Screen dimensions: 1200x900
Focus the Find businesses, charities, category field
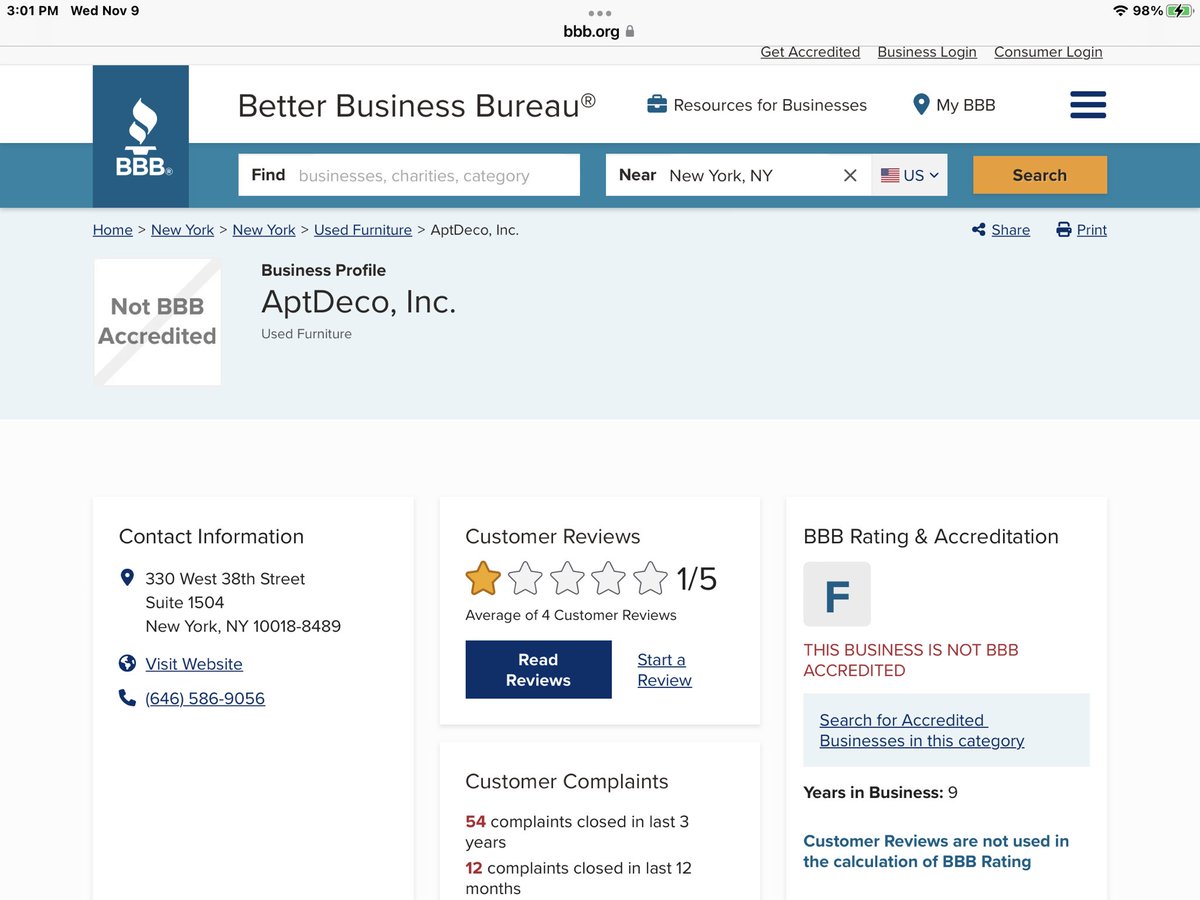pyautogui.click(x=409, y=175)
